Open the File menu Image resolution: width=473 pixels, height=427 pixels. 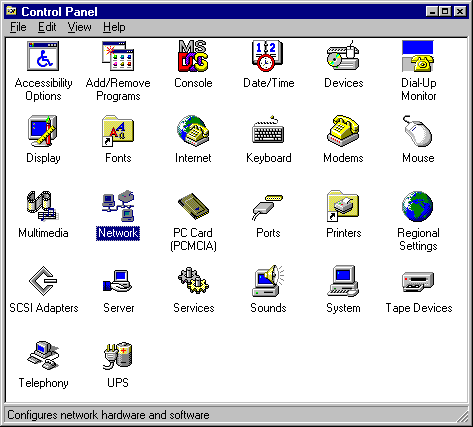[18, 27]
